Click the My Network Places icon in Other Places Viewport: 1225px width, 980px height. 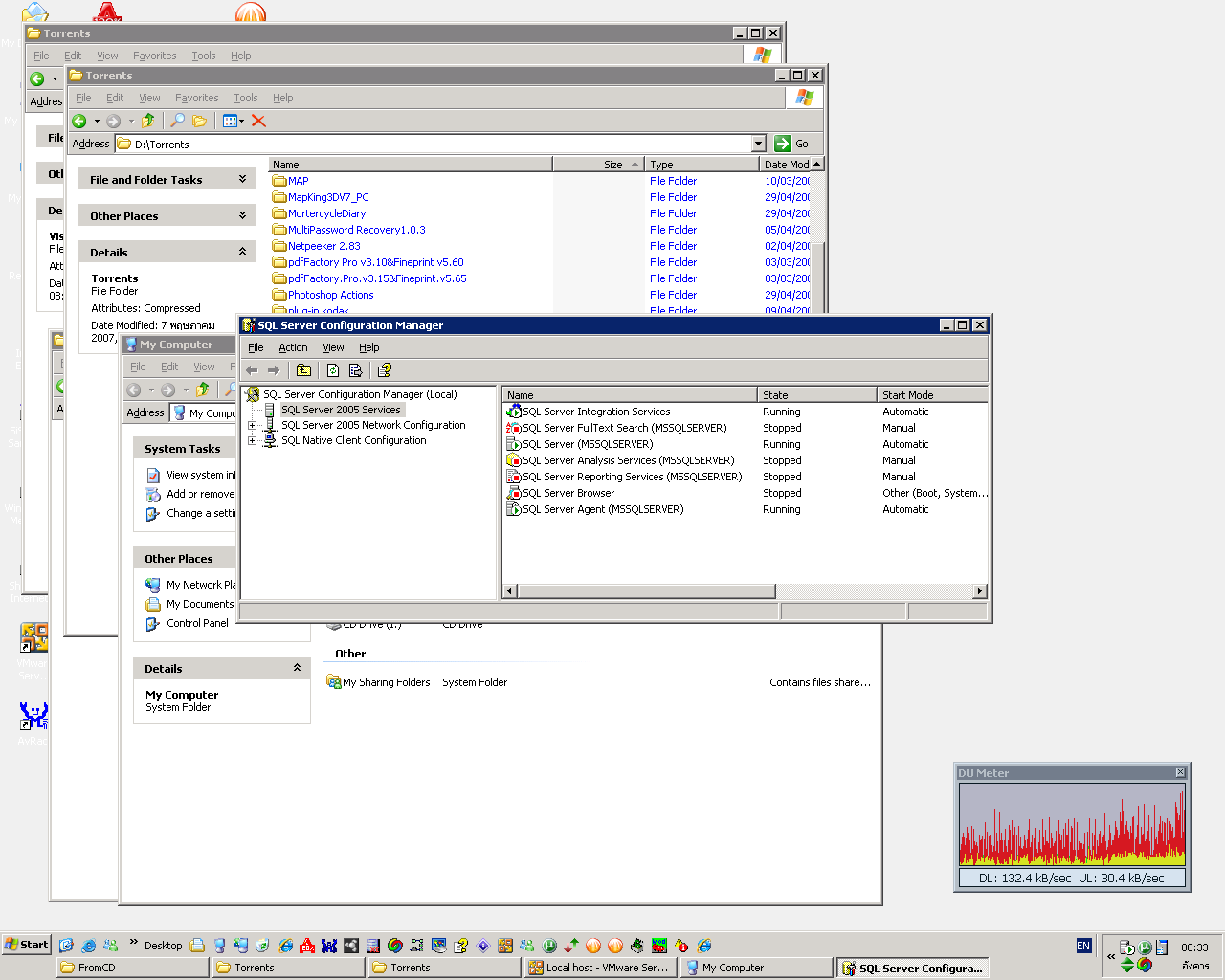point(153,585)
